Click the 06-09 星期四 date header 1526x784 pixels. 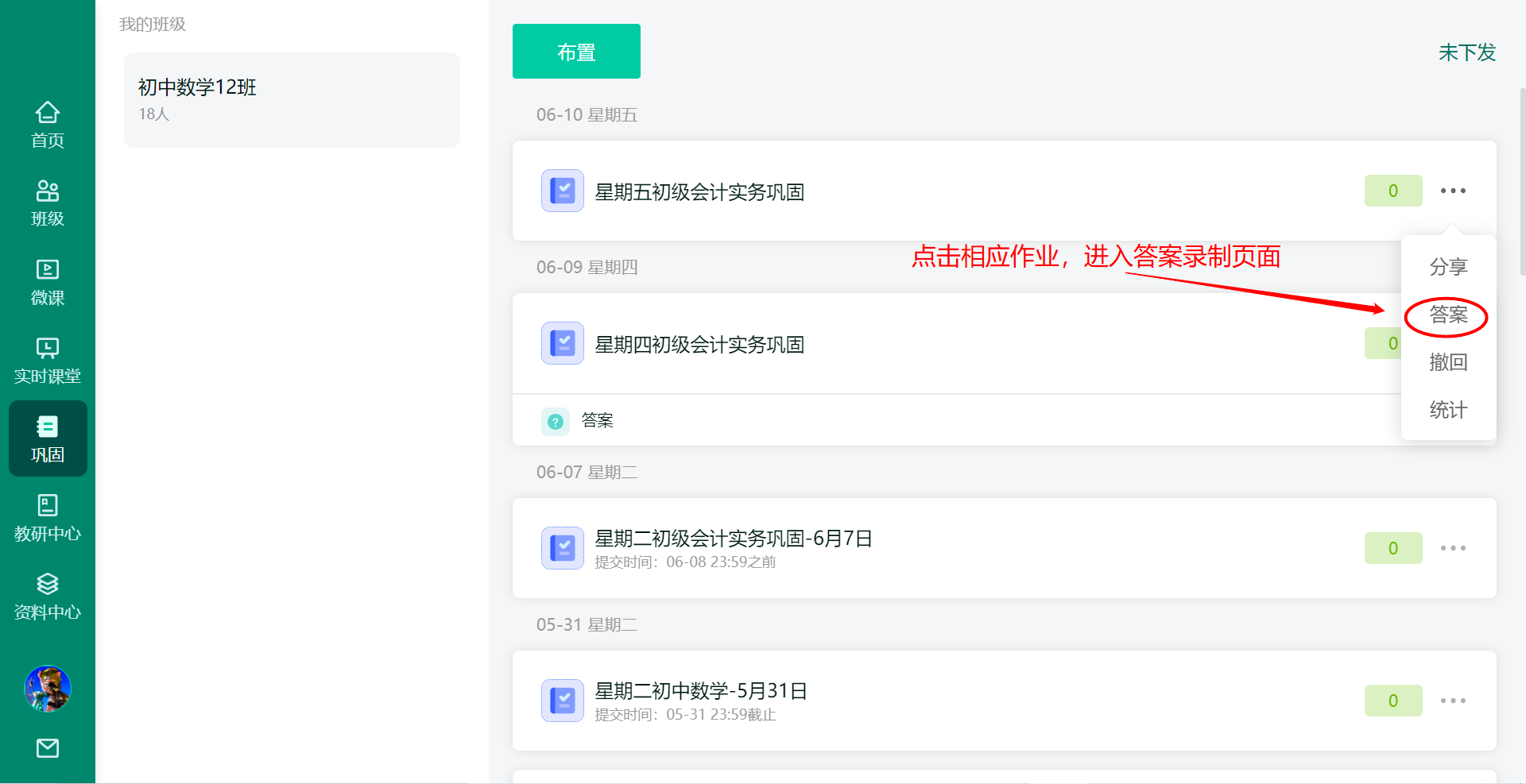click(587, 268)
